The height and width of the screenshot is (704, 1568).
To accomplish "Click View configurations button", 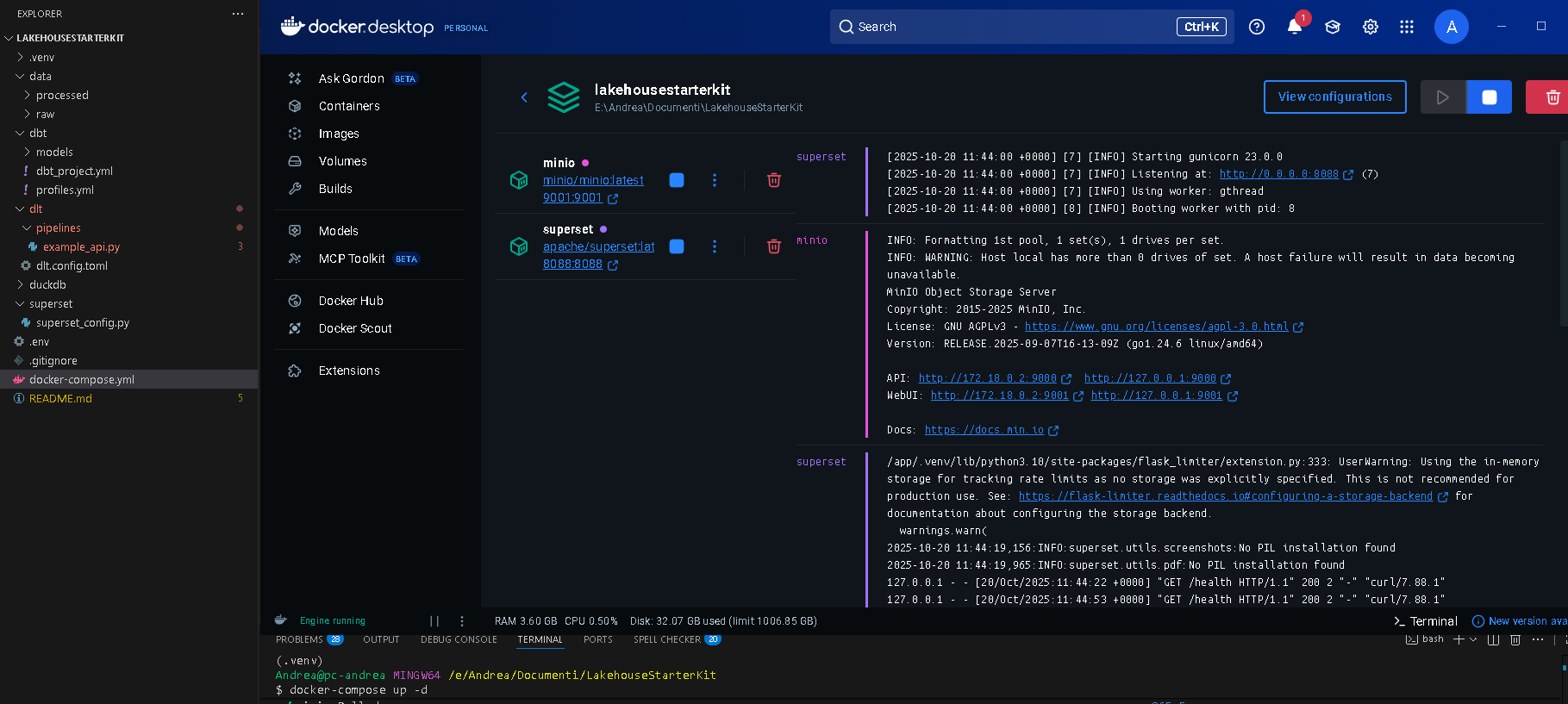I will click(x=1334, y=97).
